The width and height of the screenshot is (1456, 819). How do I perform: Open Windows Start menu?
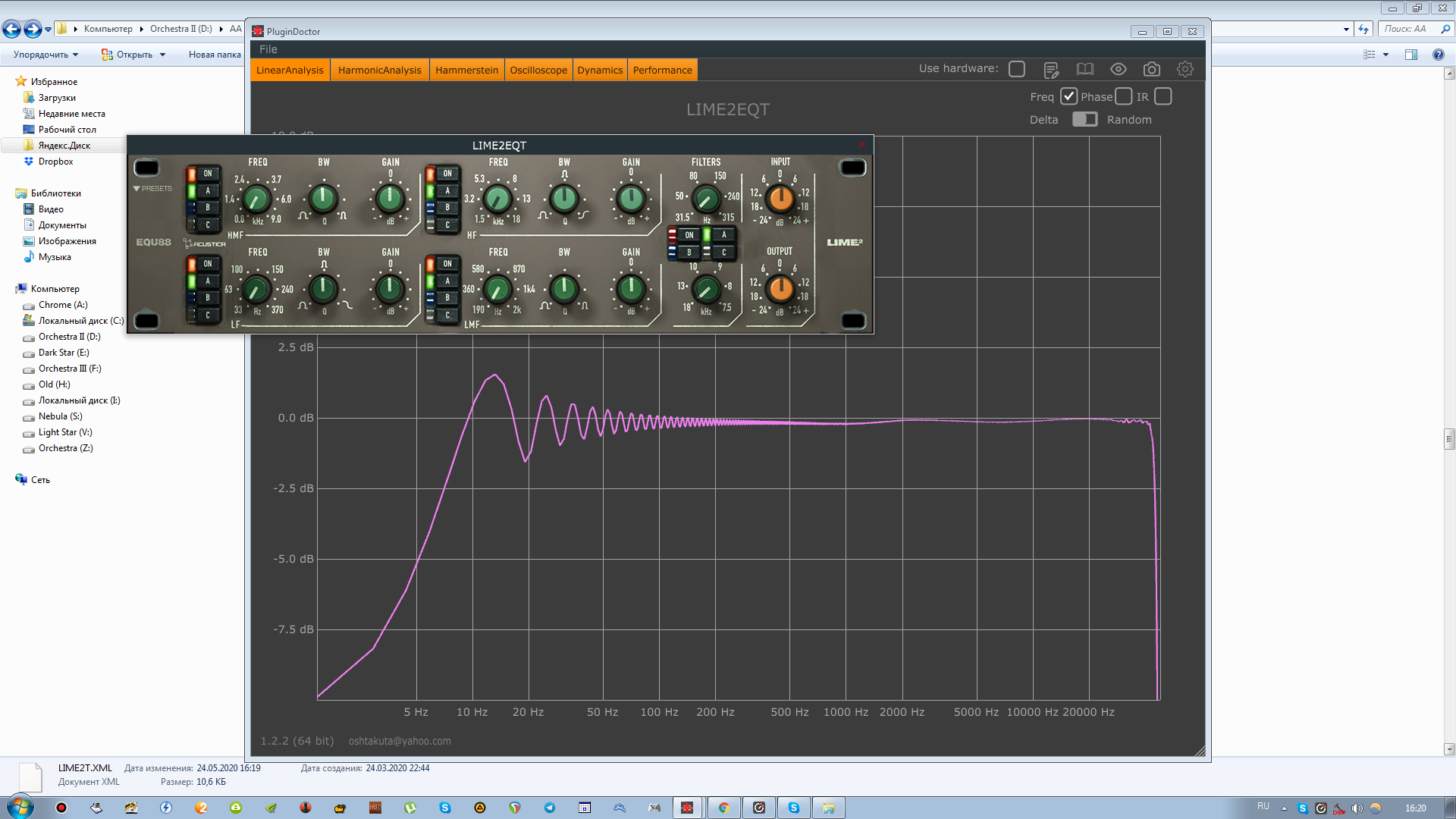pos(20,806)
